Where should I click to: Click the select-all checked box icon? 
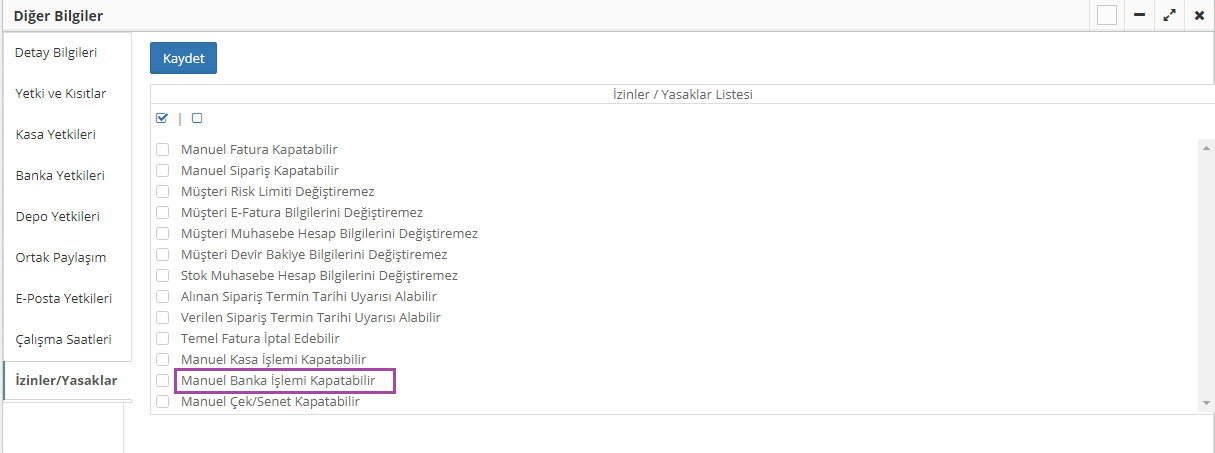[162, 118]
